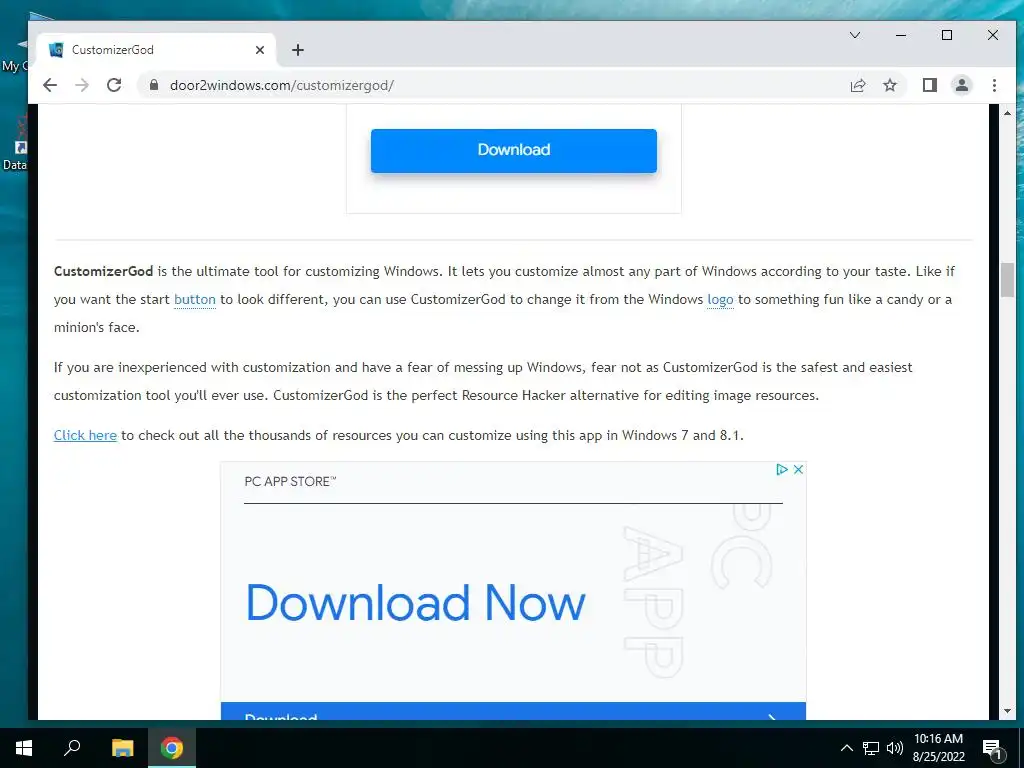Follow the 'logo' link in text
Screen dimensions: 1024x768
pyautogui.click(x=720, y=300)
